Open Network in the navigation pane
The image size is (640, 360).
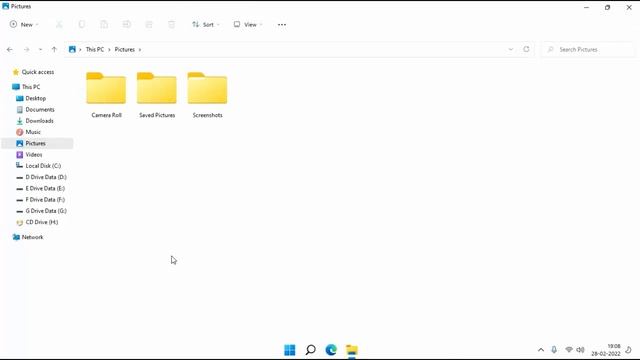(32, 237)
